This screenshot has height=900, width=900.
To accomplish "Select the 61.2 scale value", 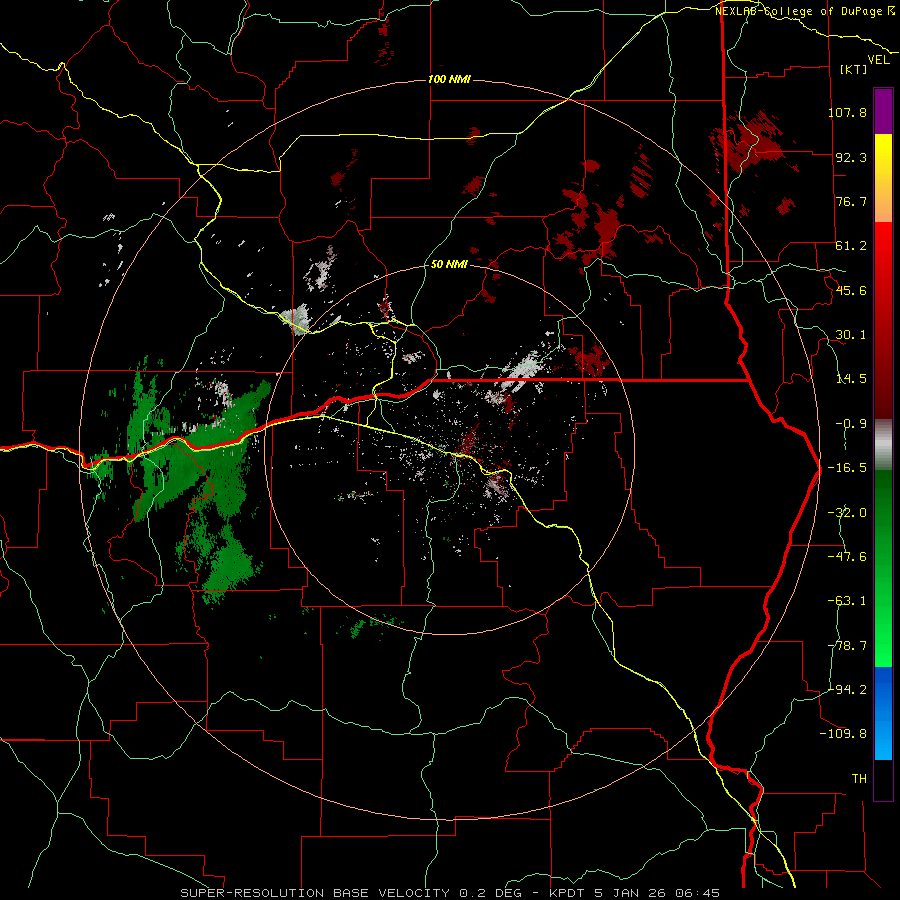I will pyautogui.click(x=851, y=246).
